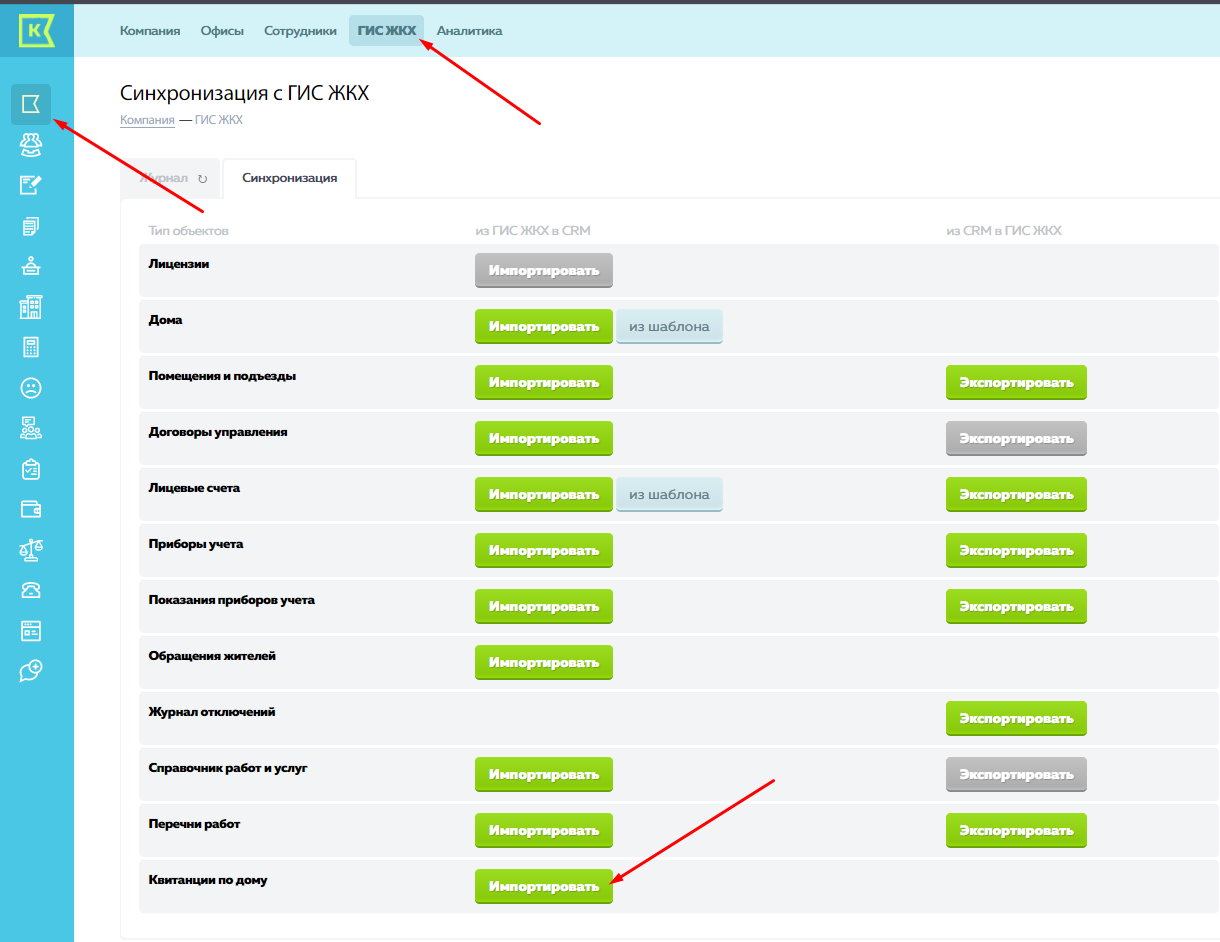Viewport: 1220px width, 942px height.
Task: Import Помещения и подъезды
Action: coord(544,382)
